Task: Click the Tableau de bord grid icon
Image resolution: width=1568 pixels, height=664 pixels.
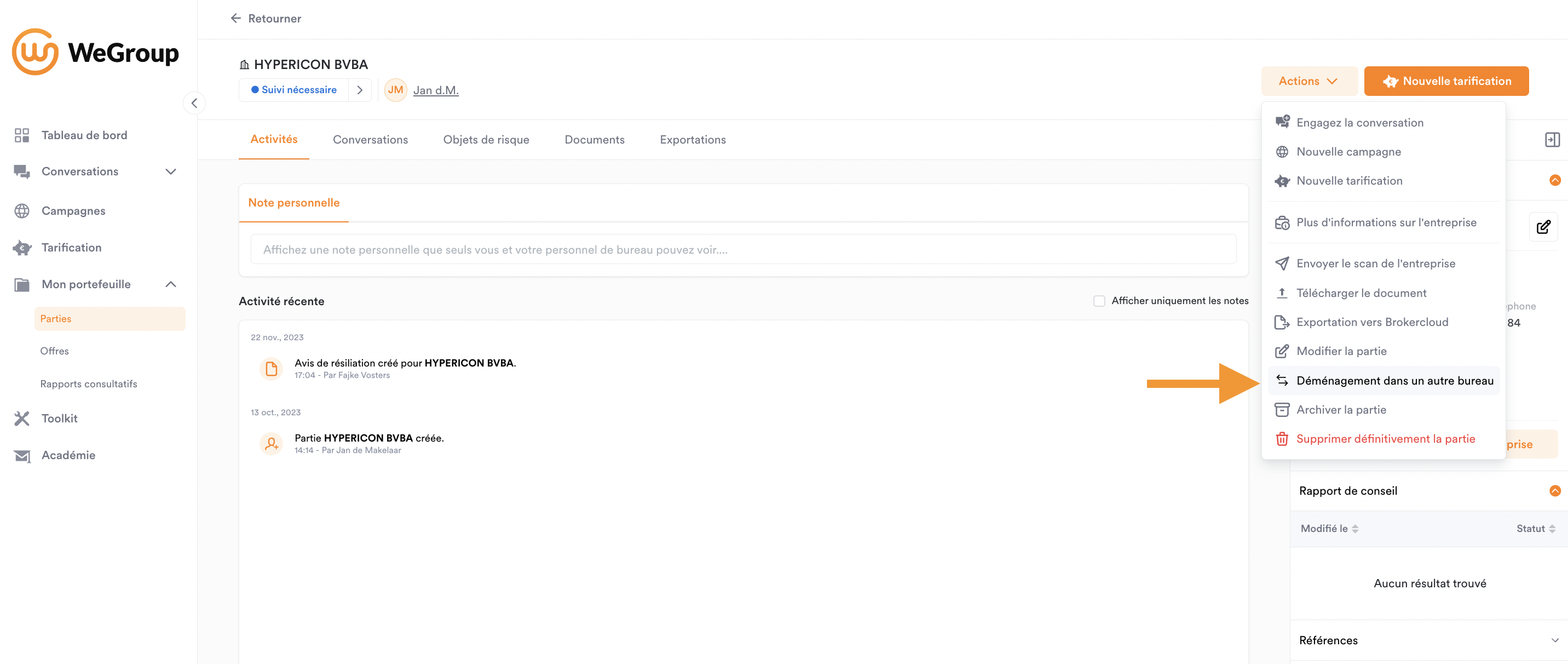Action: 22,135
